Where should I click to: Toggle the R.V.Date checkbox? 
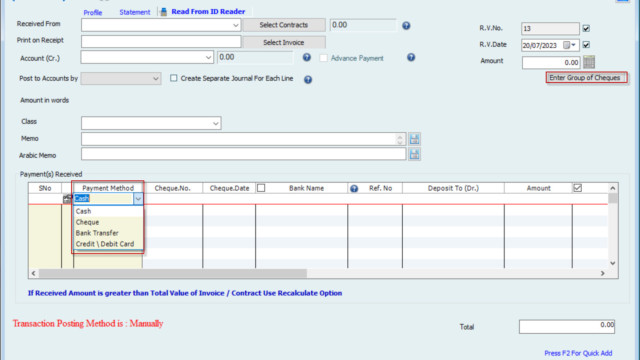pyautogui.click(x=586, y=45)
